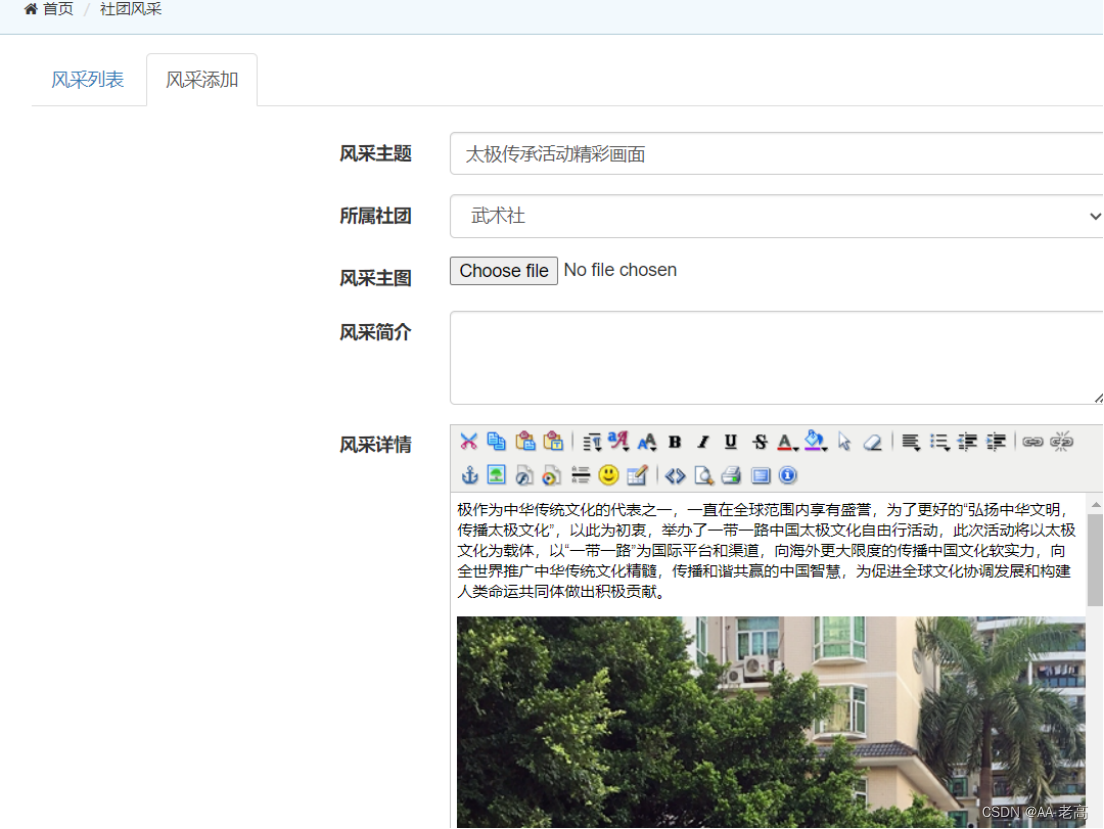Click the editor's vertical scrollbar thumb
Viewport: 1104px width, 829px height.
[x=1095, y=560]
